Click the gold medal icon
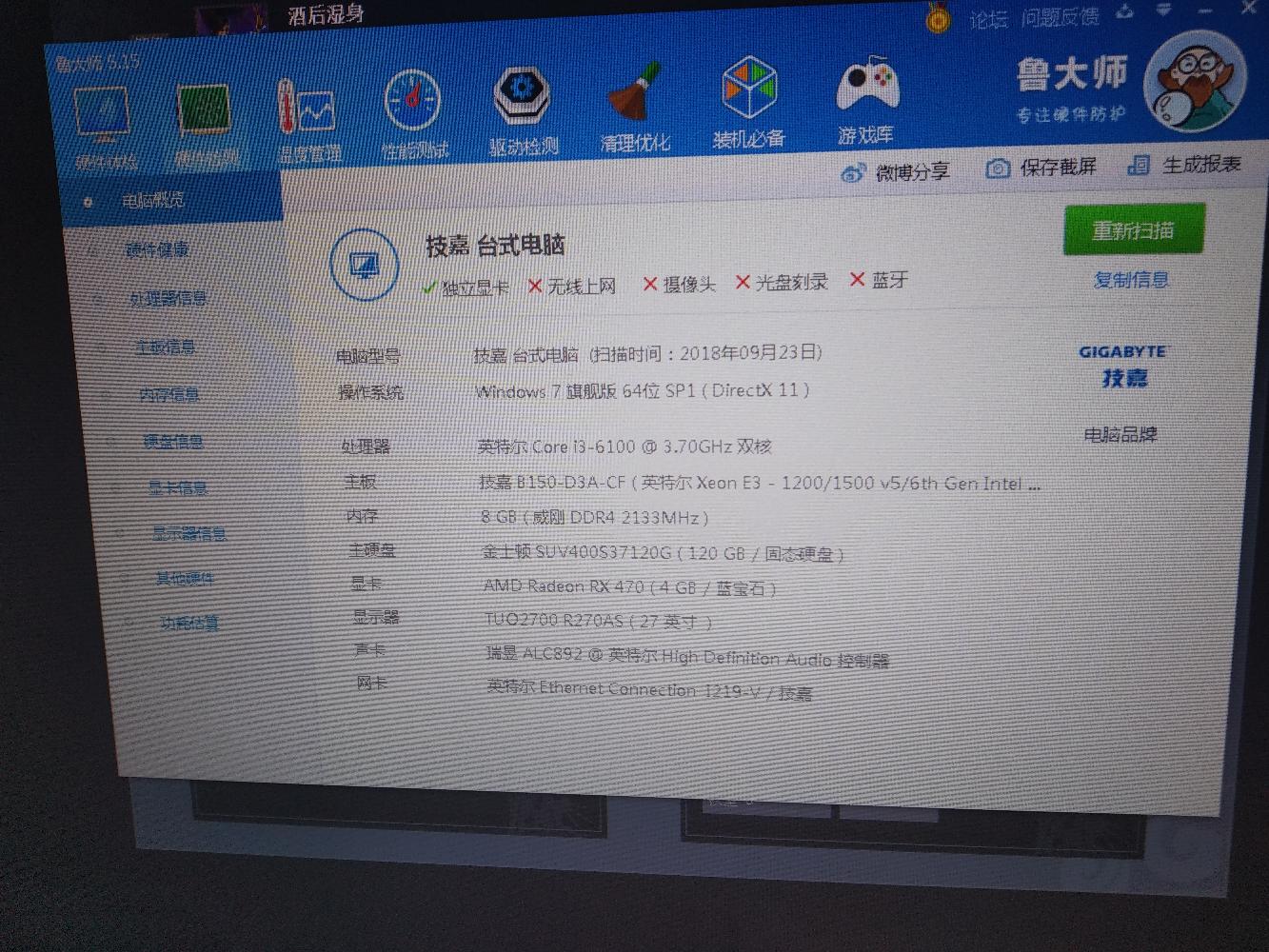This screenshot has height=952, width=1269. [x=938, y=18]
